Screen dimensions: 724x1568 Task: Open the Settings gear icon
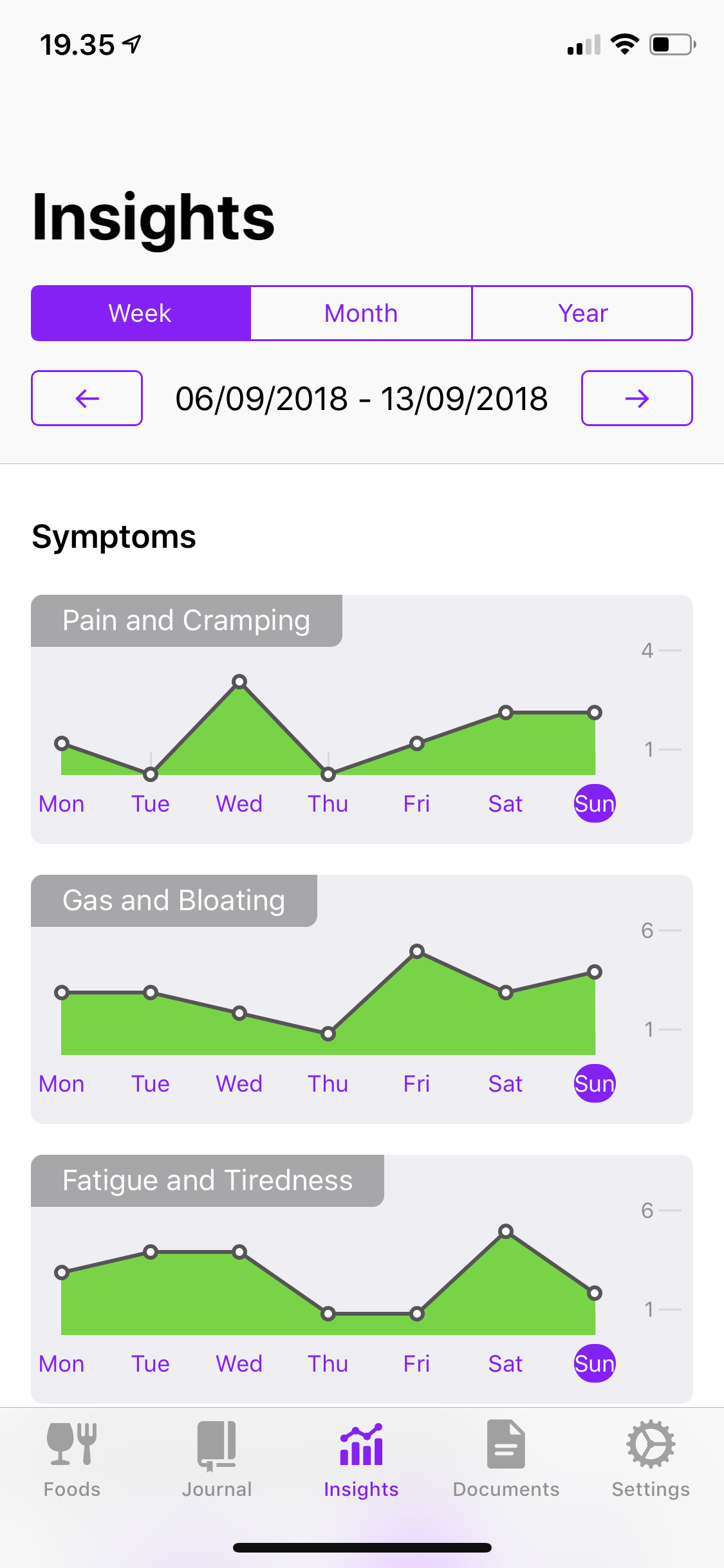tap(651, 1444)
